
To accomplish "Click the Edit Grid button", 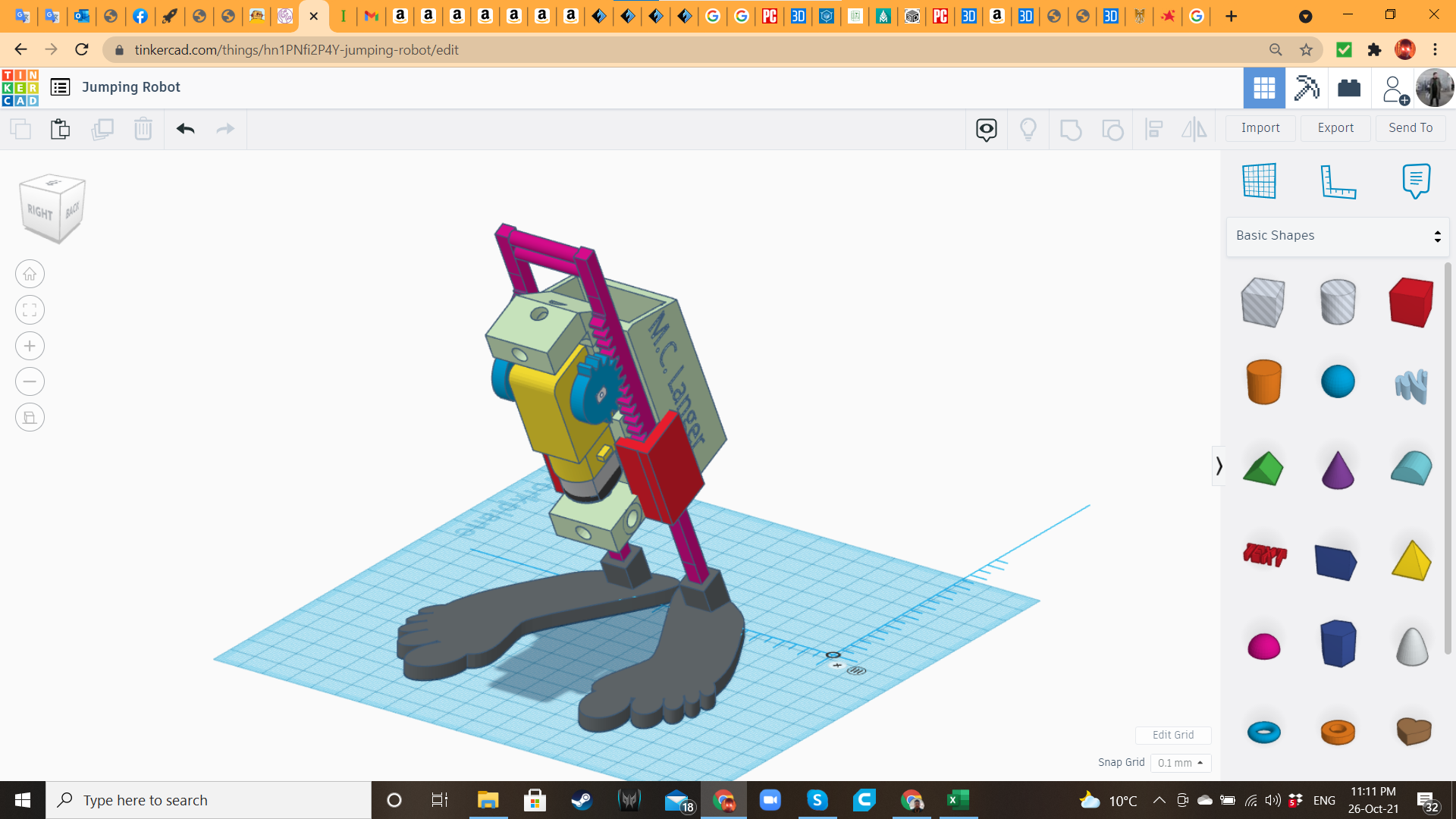I will click(1172, 735).
